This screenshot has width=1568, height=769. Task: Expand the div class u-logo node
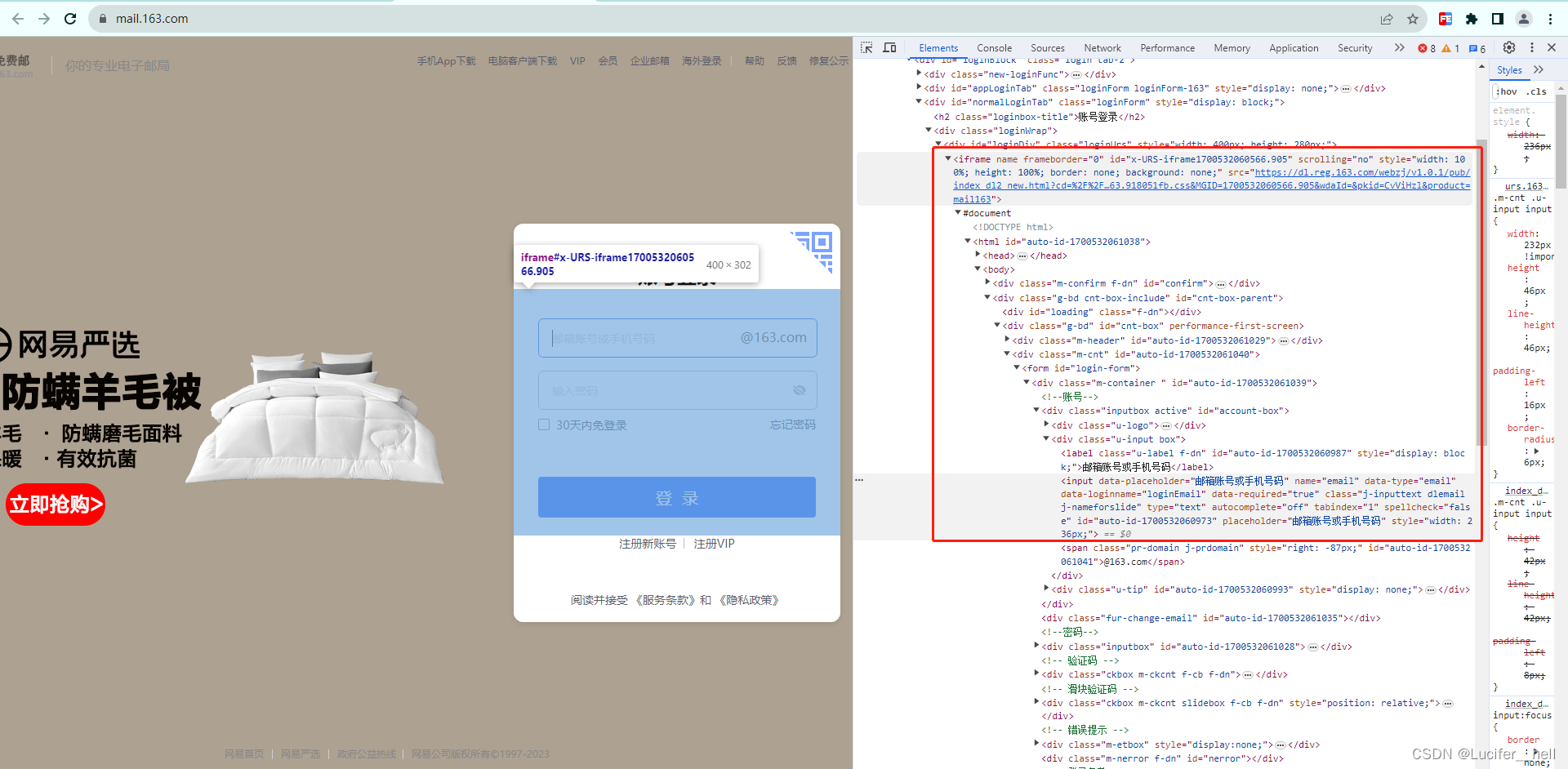coord(1046,425)
